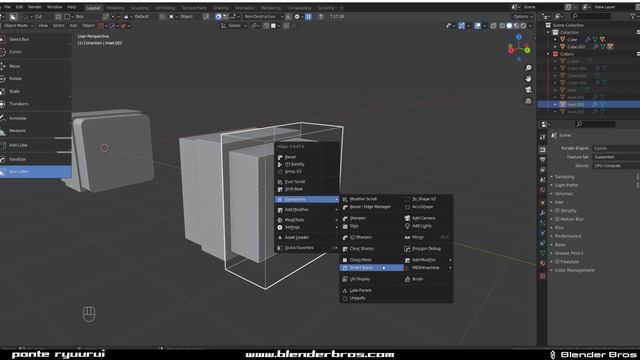This screenshot has height=360, width=640.
Task: Open the Tool properties tab icon
Action: point(542,137)
